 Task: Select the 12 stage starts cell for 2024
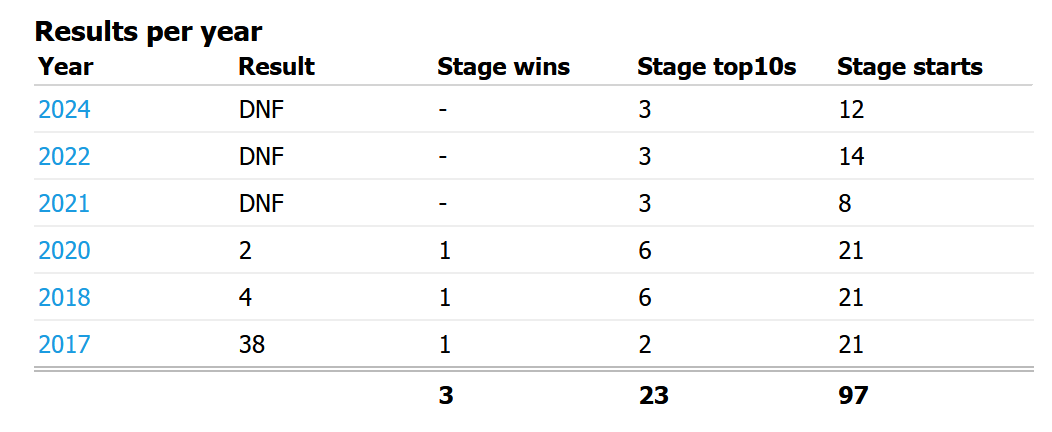(852, 109)
